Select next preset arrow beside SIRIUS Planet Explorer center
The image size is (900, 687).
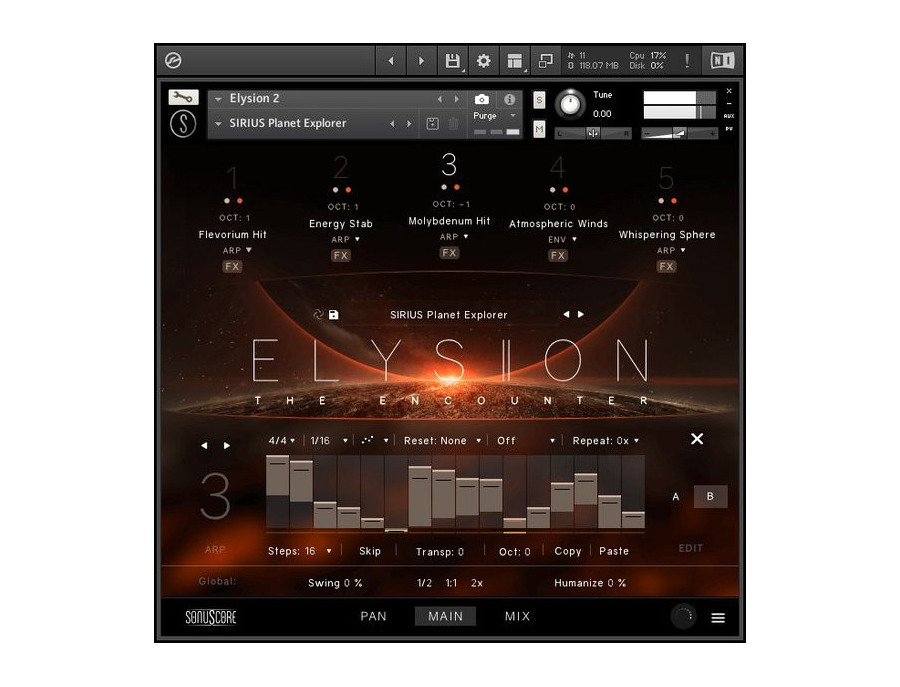click(581, 314)
